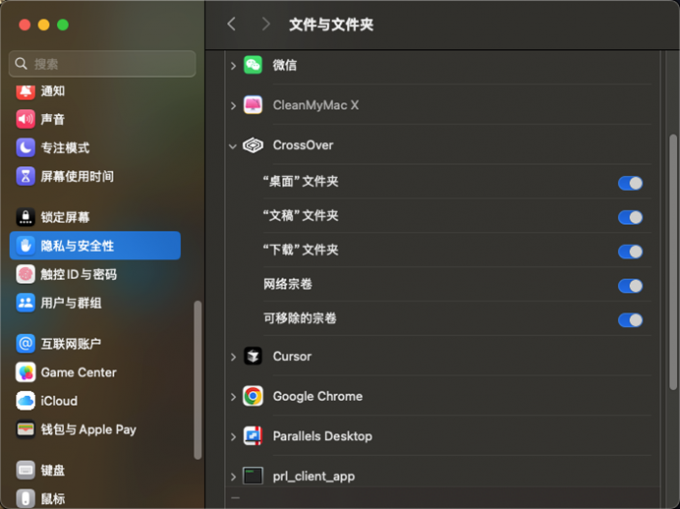680x509 pixels.
Task: Open 用户与群组 settings
Action: tap(95, 303)
